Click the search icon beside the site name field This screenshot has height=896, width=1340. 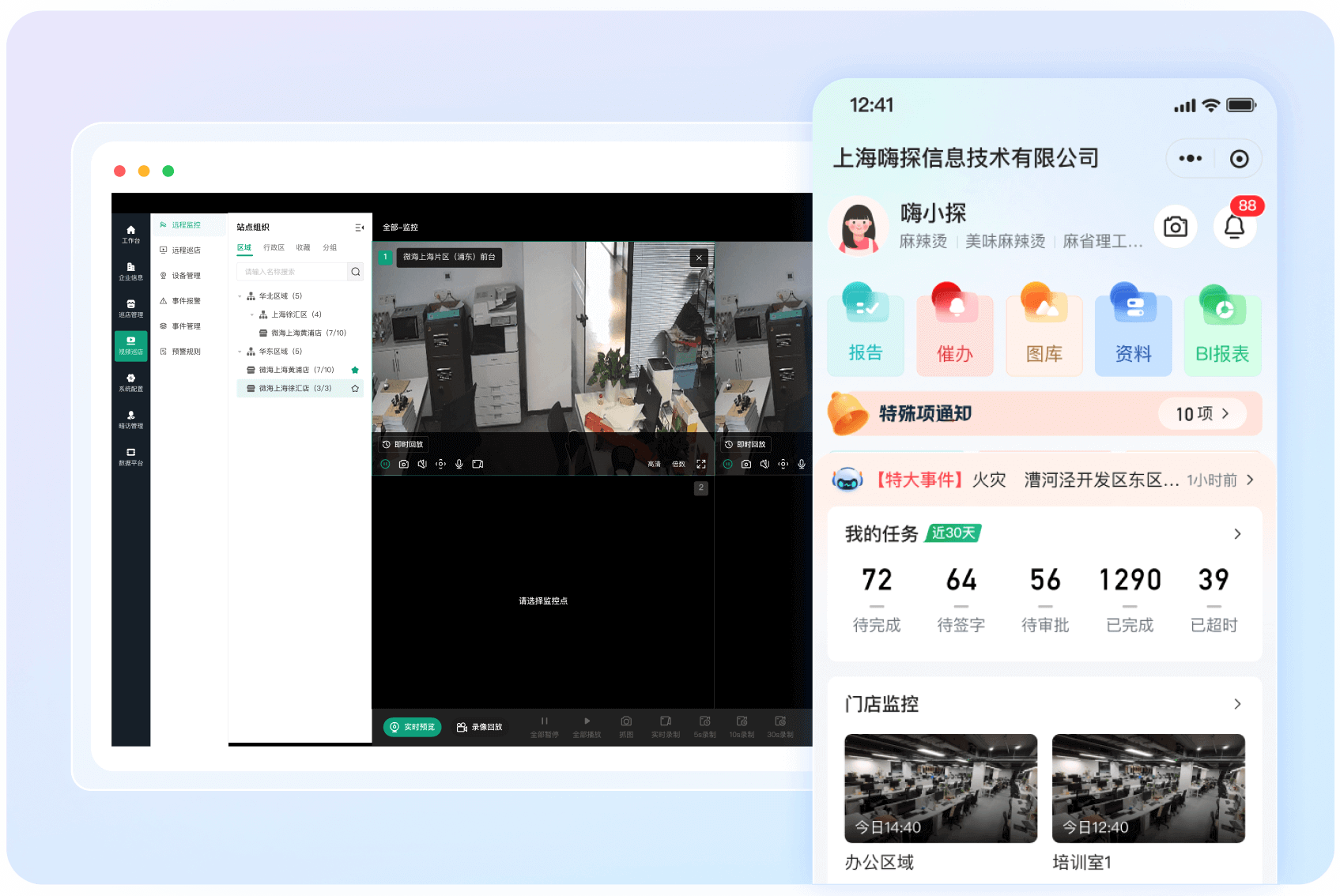click(356, 272)
